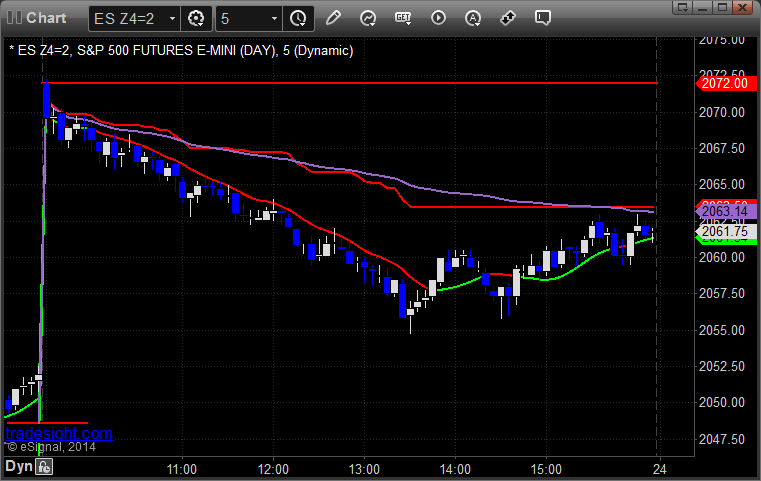Click the eSignal, 2014 copyright text
Viewport: 761px width, 481px height.
(x=51, y=447)
